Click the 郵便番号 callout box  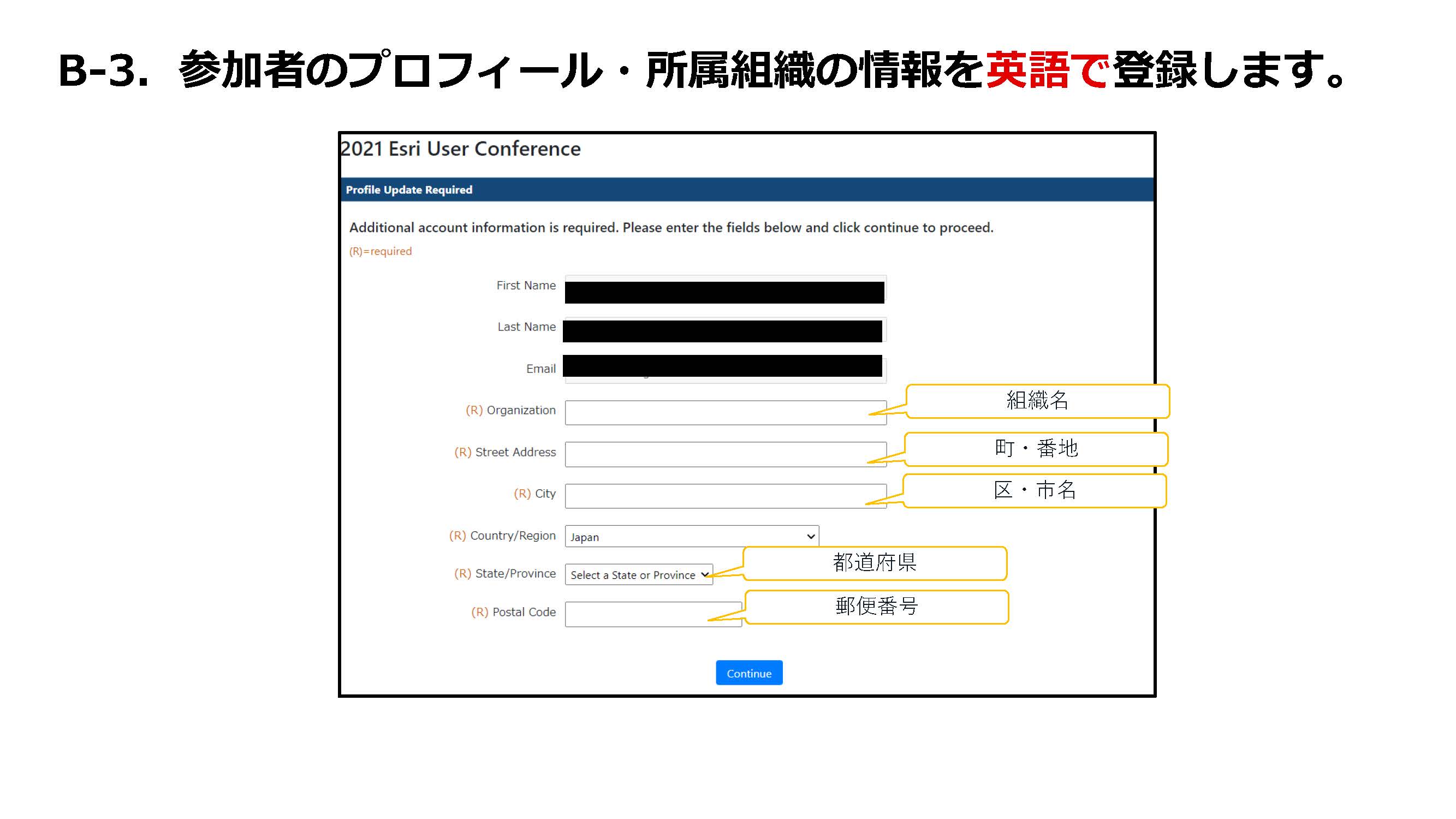point(876,607)
